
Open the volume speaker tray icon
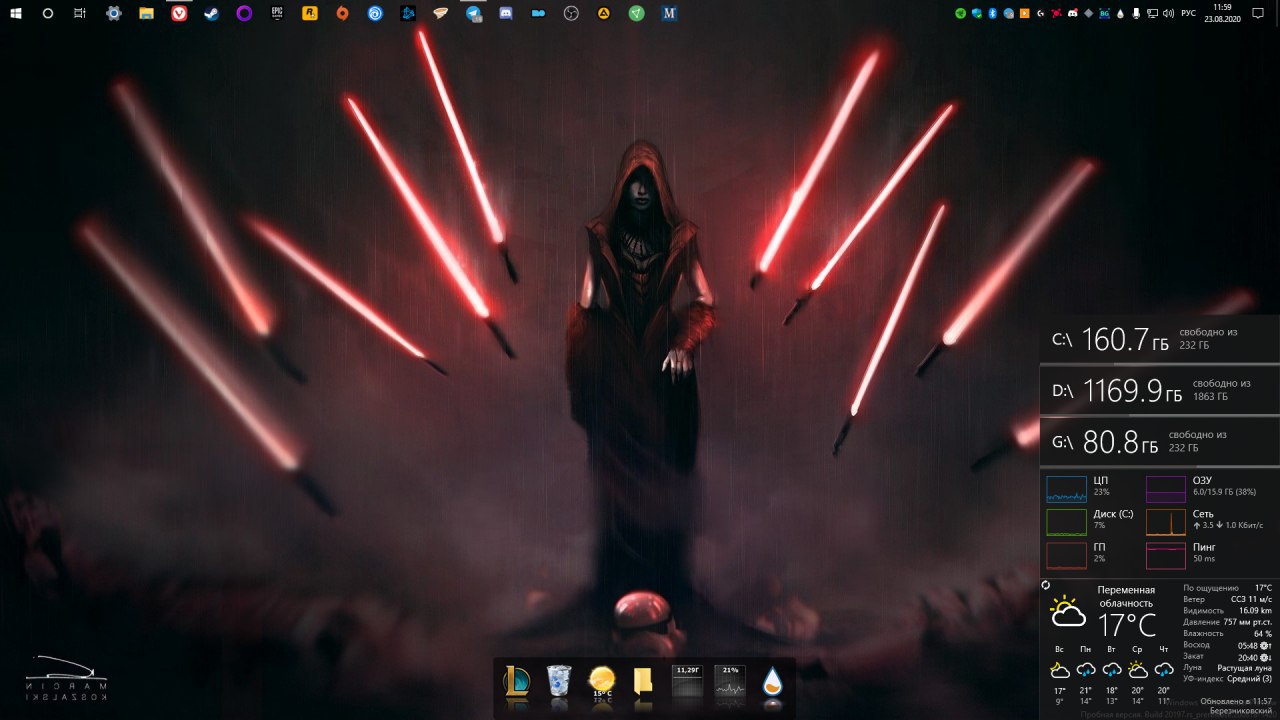pos(1168,14)
